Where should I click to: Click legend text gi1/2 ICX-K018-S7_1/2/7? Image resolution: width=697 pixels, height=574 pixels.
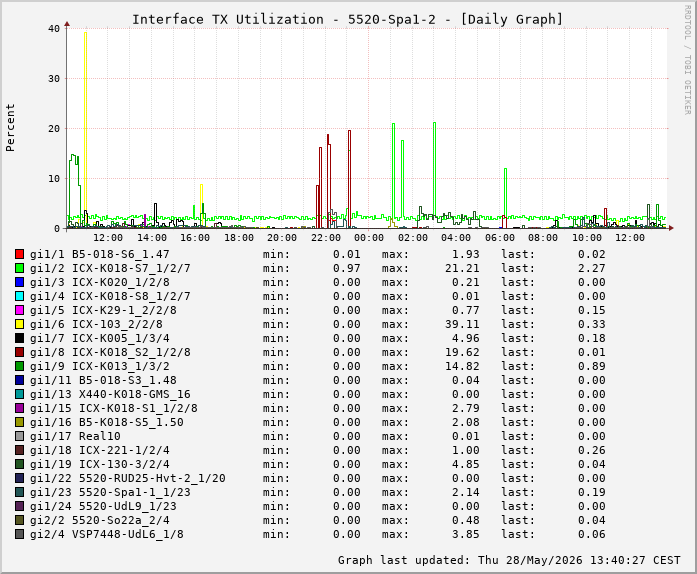coord(110,268)
